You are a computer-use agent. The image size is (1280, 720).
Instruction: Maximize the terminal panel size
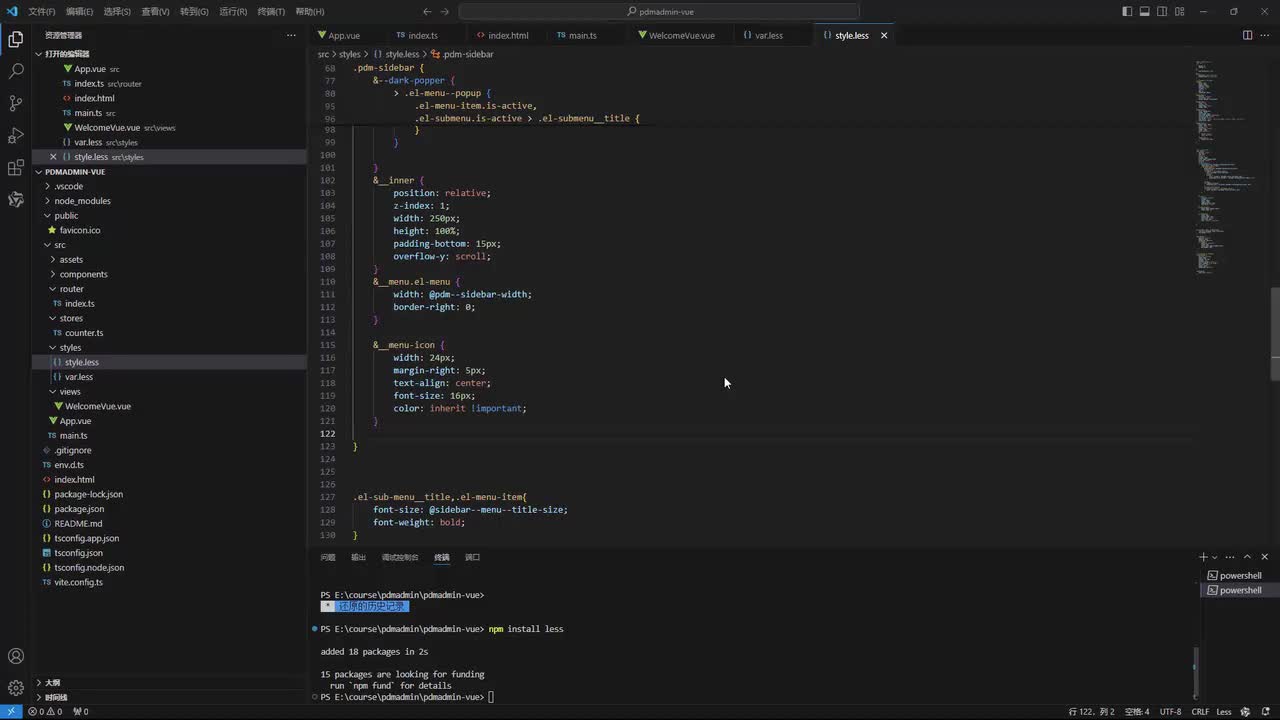click(x=1247, y=557)
